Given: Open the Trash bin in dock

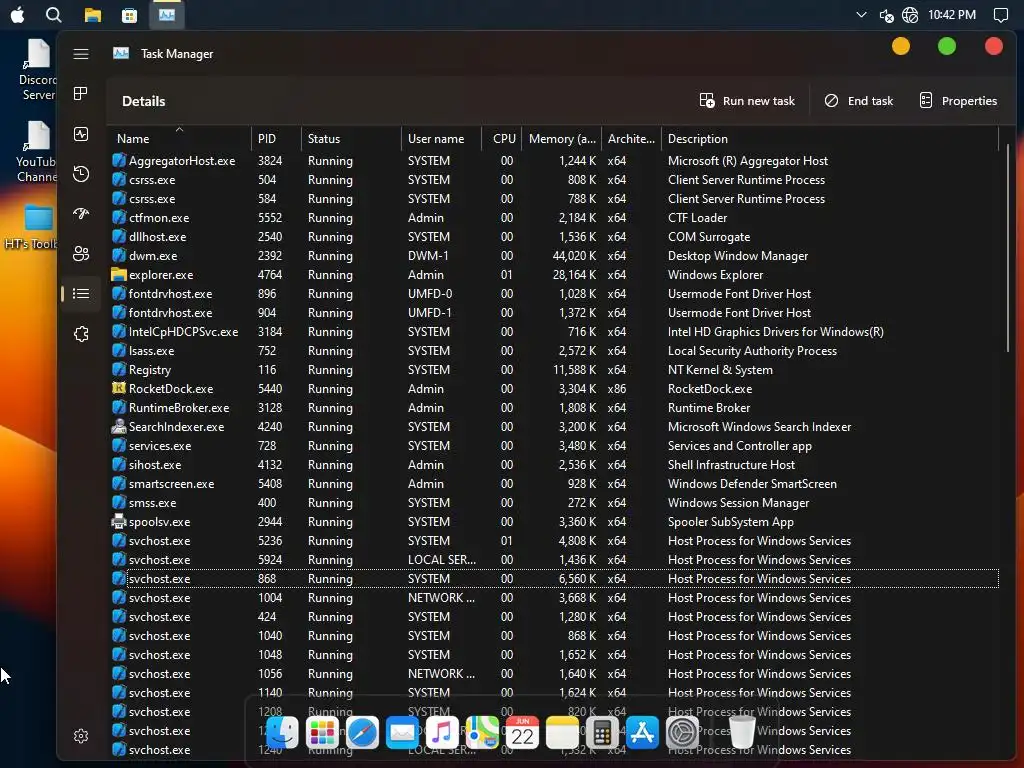Looking at the screenshot, I should (x=743, y=732).
